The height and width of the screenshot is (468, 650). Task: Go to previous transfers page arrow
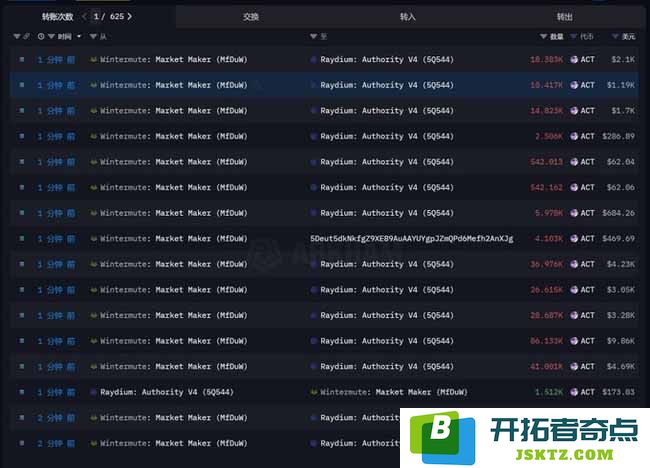pyautogui.click(x=85, y=16)
